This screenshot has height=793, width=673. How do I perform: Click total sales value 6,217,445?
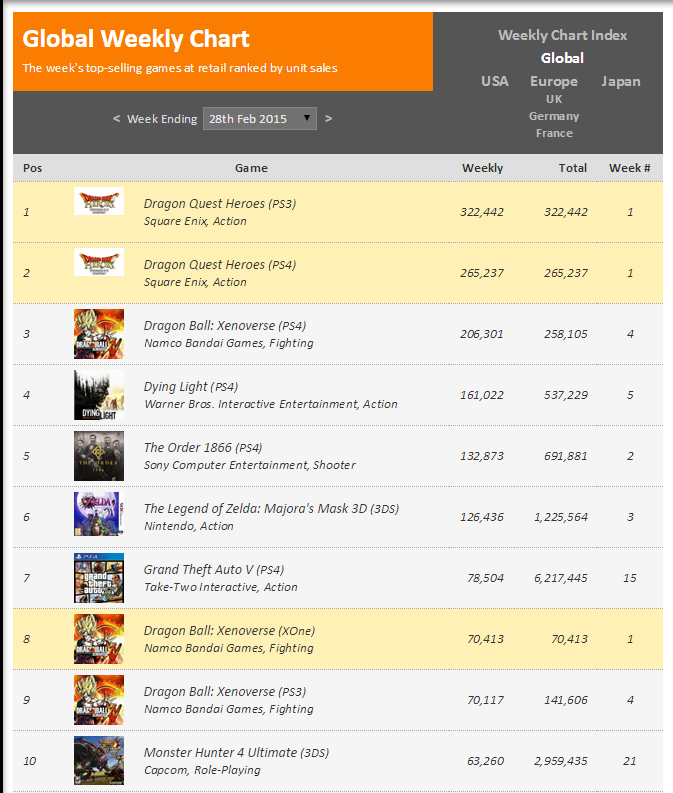point(561,578)
